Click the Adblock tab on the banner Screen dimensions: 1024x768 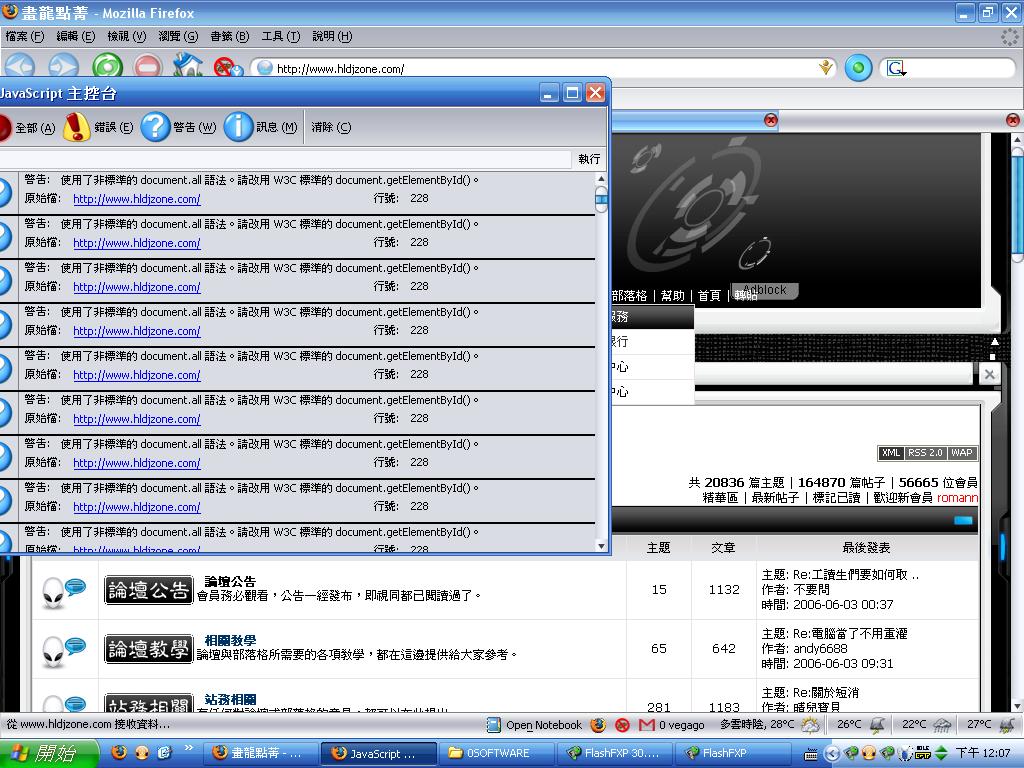(x=765, y=290)
